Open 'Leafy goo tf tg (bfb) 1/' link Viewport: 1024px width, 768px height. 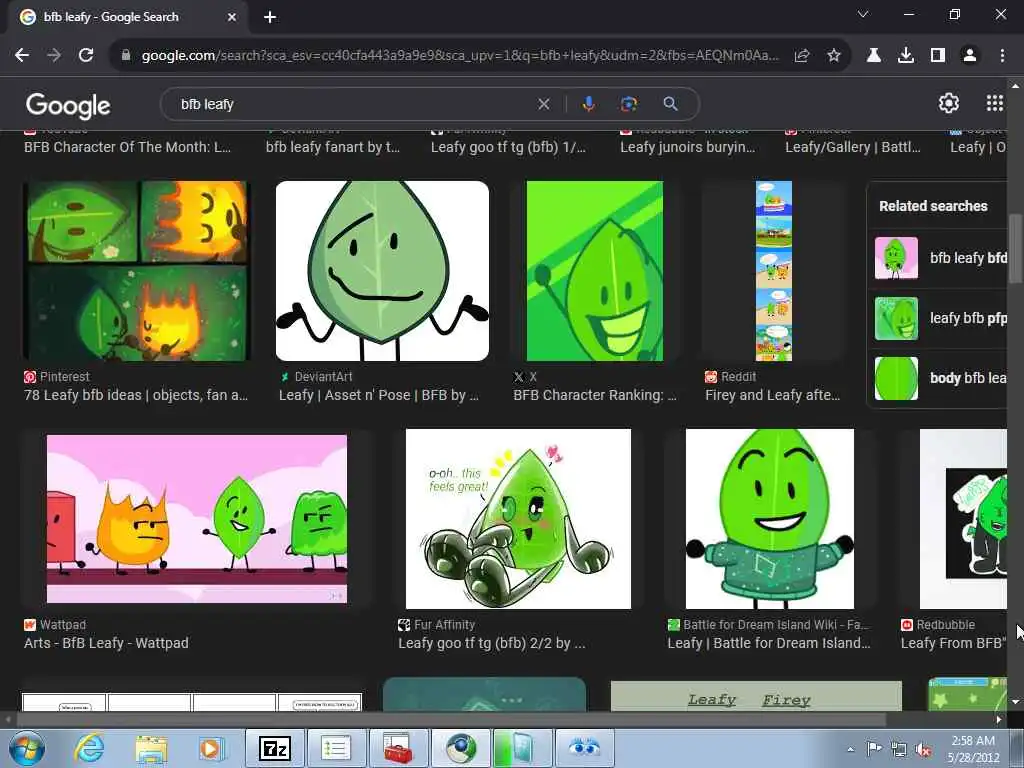coord(508,147)
